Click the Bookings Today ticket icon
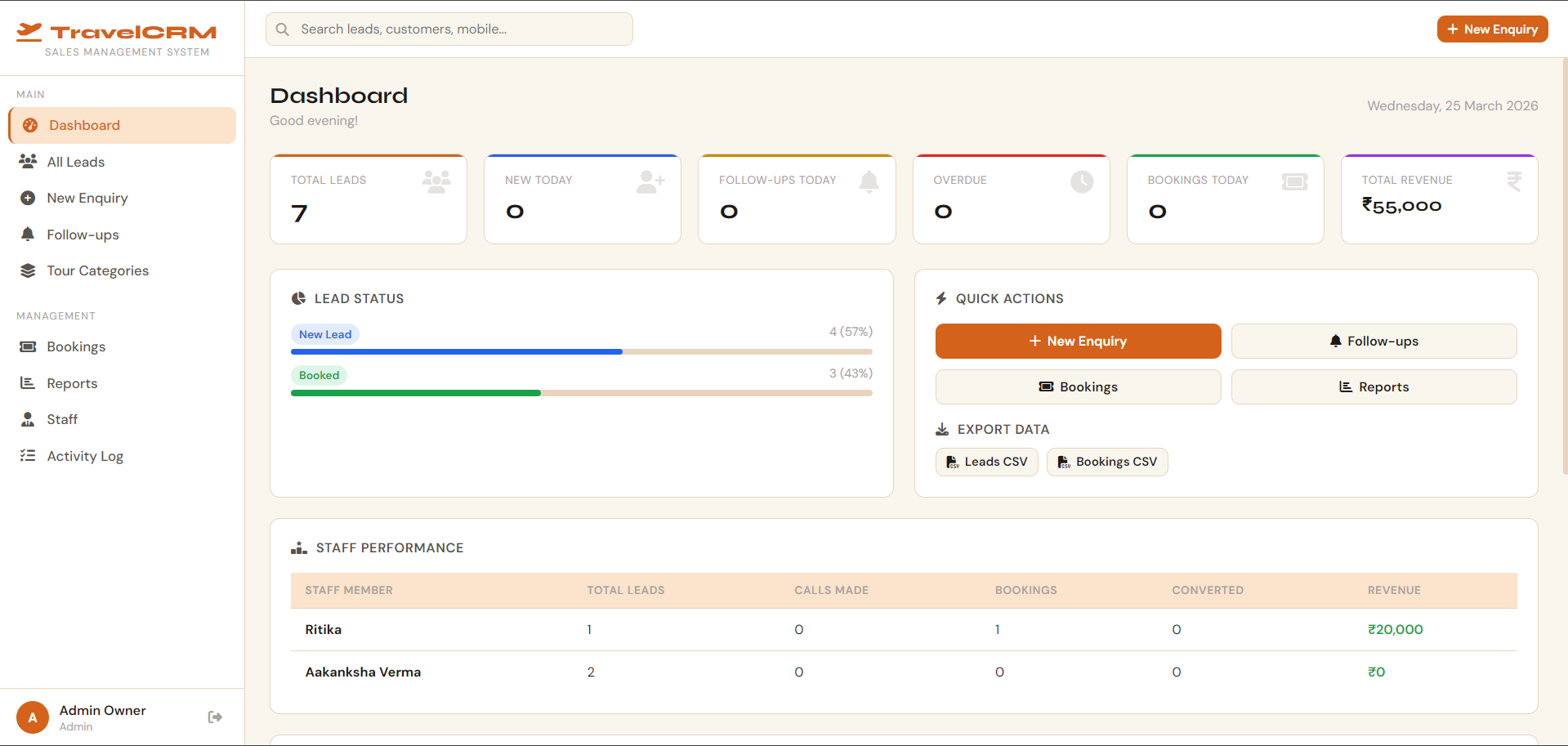The image size is (1568, 746). pyautogui.click(x=1295, y=181)
